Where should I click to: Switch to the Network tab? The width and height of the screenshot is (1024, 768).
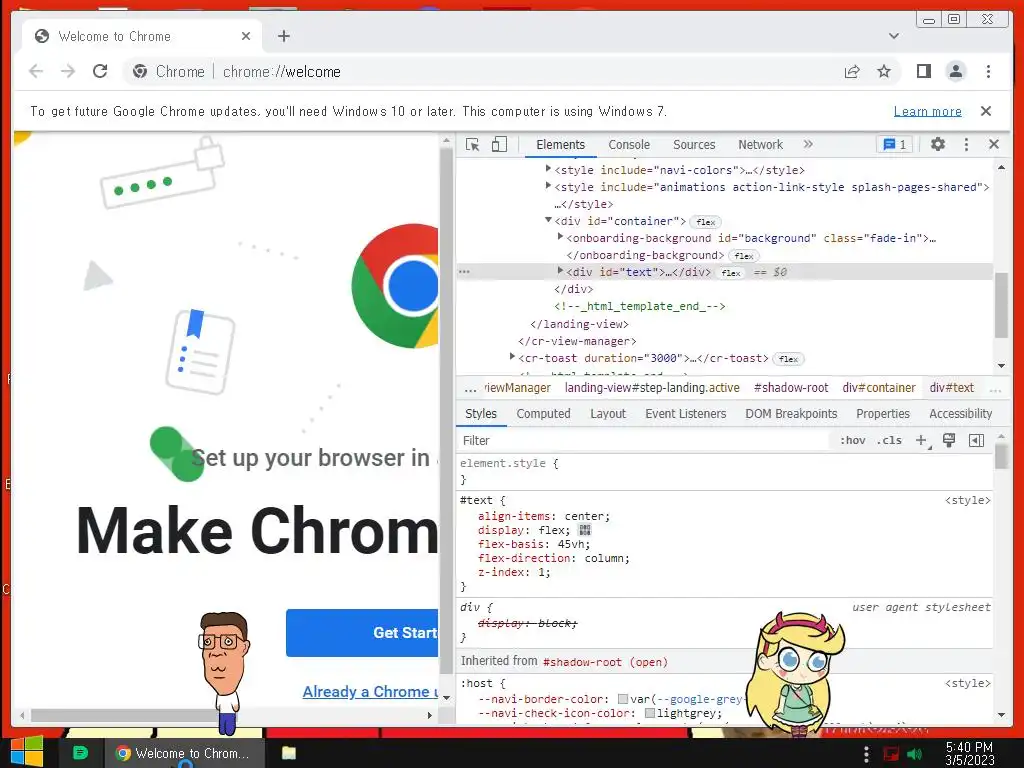click(x=760, y=144)
